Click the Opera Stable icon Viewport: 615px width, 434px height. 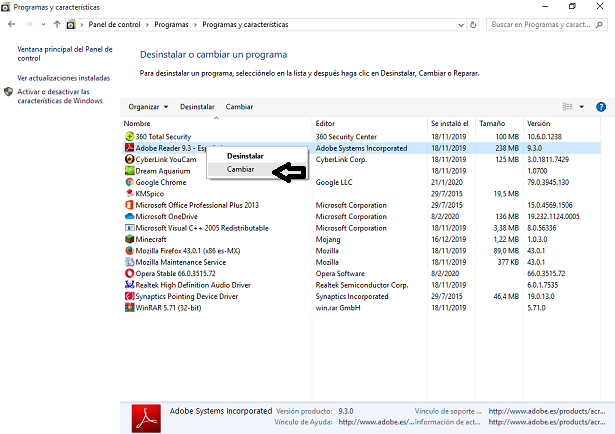click(x=129, y=273)
